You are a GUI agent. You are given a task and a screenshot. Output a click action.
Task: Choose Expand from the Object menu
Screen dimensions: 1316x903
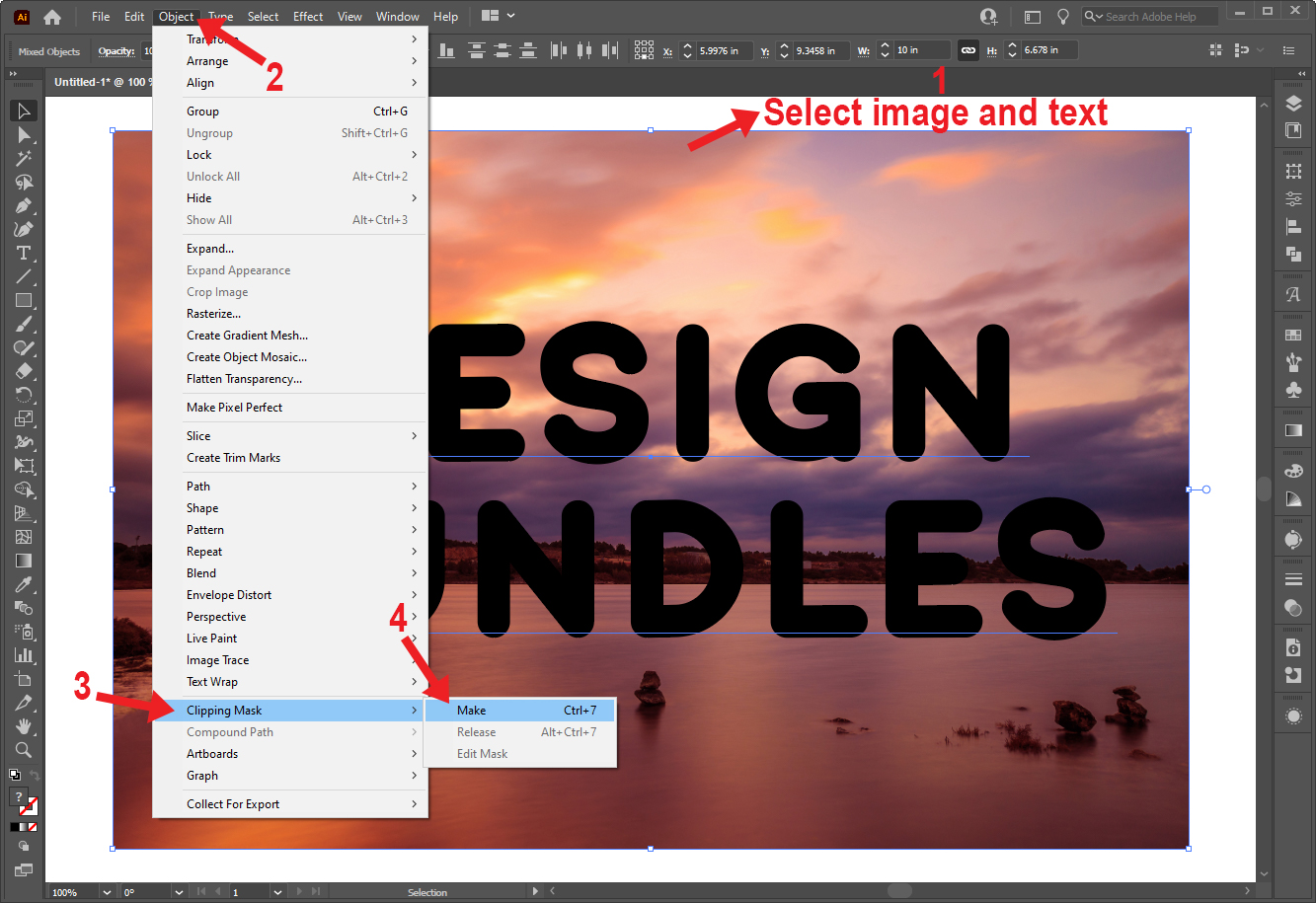[290, 249]
